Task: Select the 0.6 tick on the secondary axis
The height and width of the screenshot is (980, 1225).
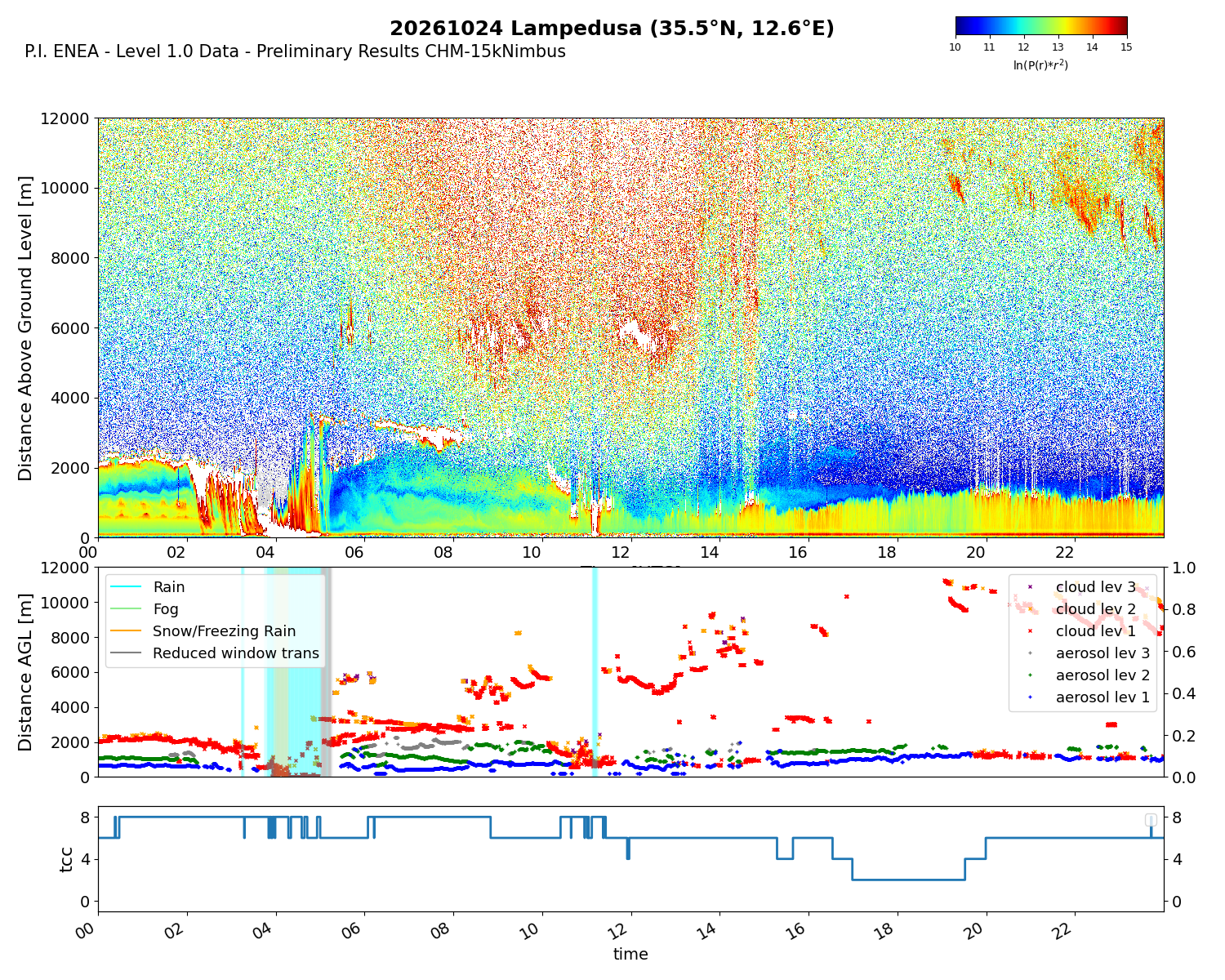Action: pos(1184,652)
